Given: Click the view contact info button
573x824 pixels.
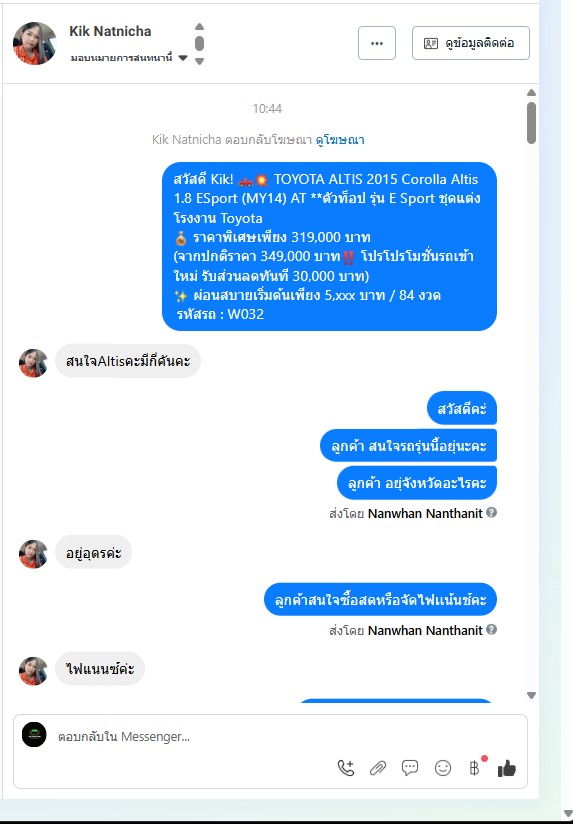Looking at the screenshot, I should pos(470,43).
